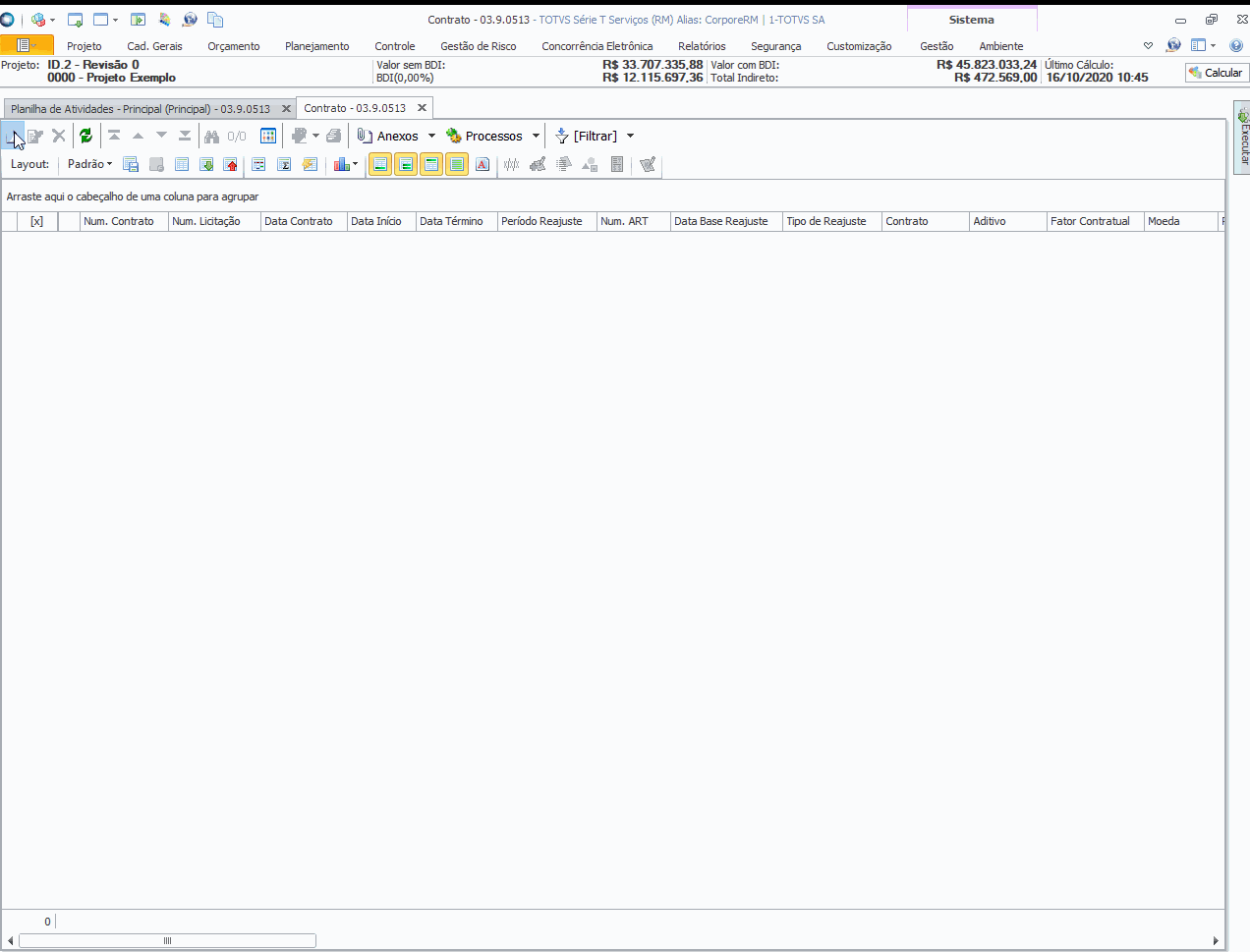
Task: Click the save layout icon beside Padrão
Action: click(131, 165)
